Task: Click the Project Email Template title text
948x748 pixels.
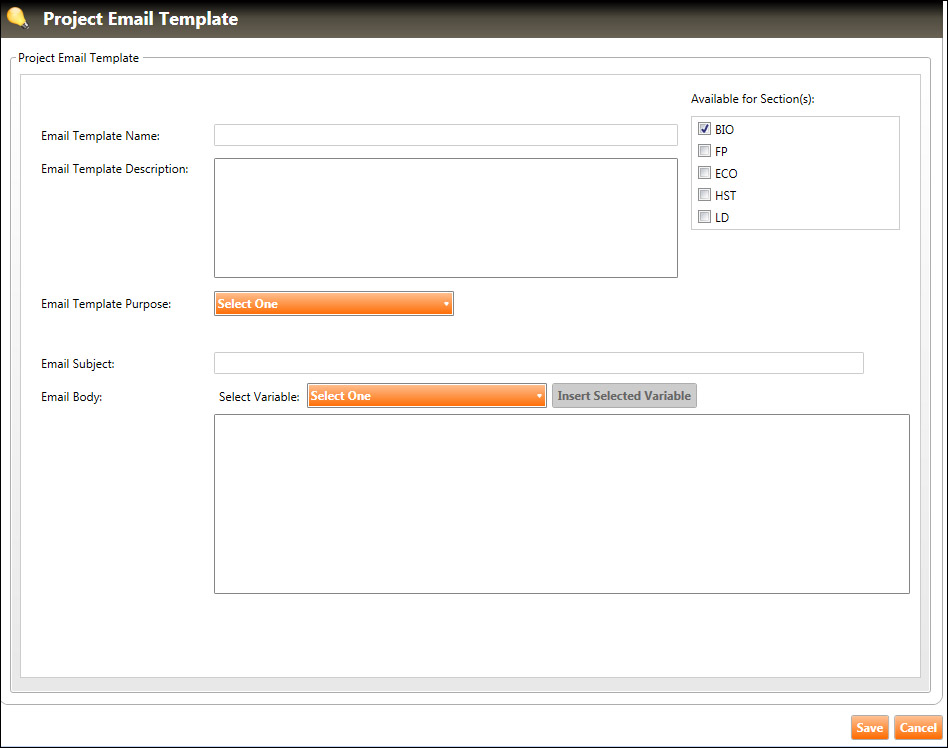Action: [x=140, y=19]
